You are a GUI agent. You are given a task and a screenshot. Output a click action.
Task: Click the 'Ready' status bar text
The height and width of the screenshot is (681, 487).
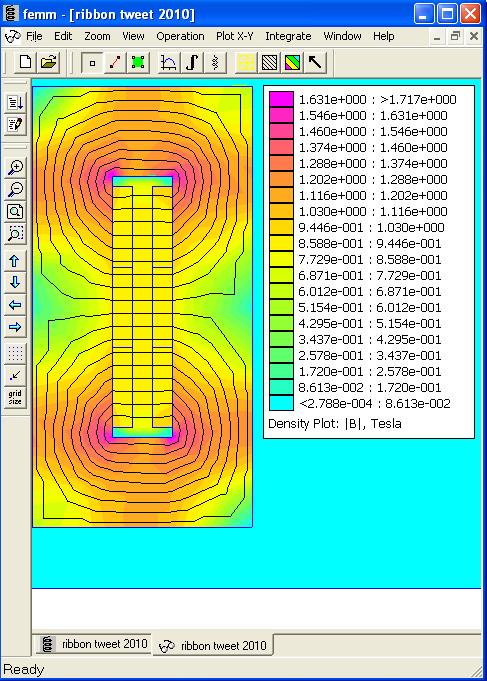click(x=23, y=669)
